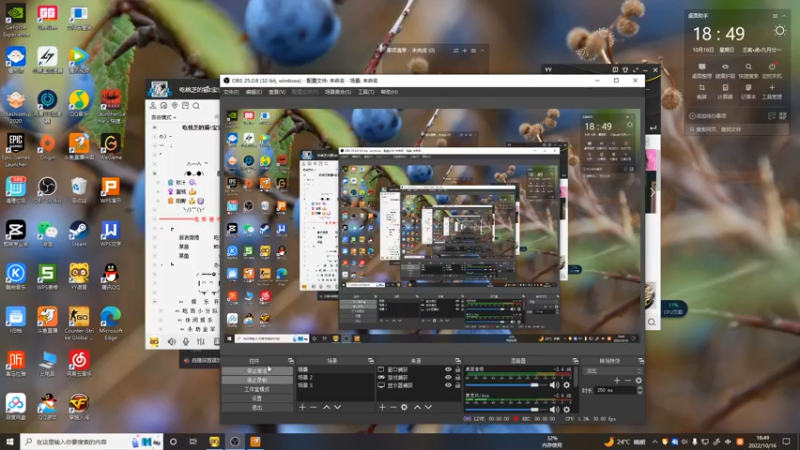Open microphone channel settings gear in mixer
Screen dimensions: 800x450
pyautogui.click(x=566, y=409)
